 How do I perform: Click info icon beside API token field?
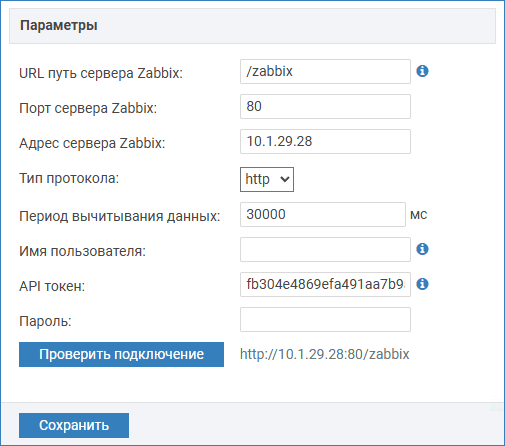point(422,284)
